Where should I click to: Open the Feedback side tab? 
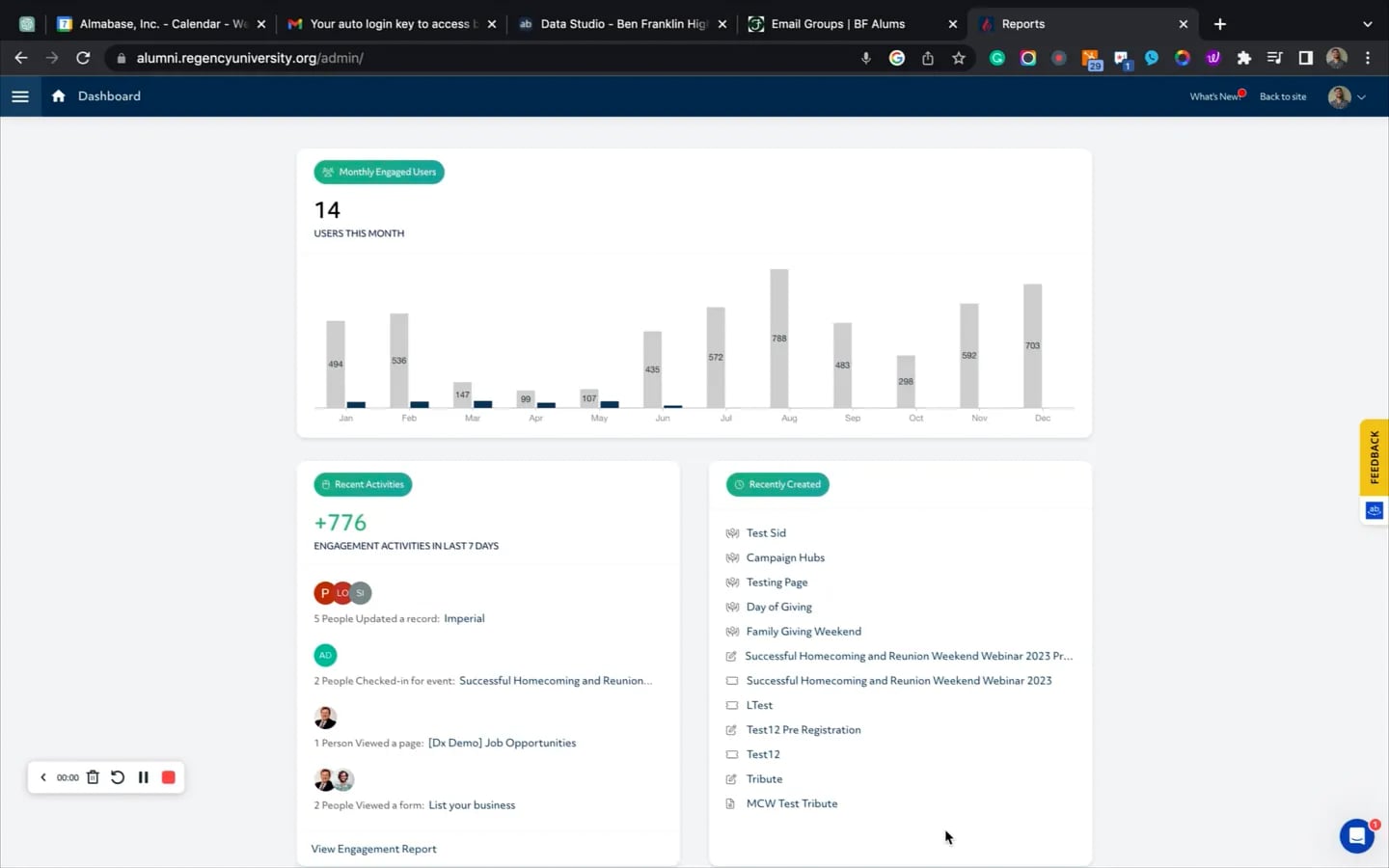pyautogui.click(x=1375, y=457)
